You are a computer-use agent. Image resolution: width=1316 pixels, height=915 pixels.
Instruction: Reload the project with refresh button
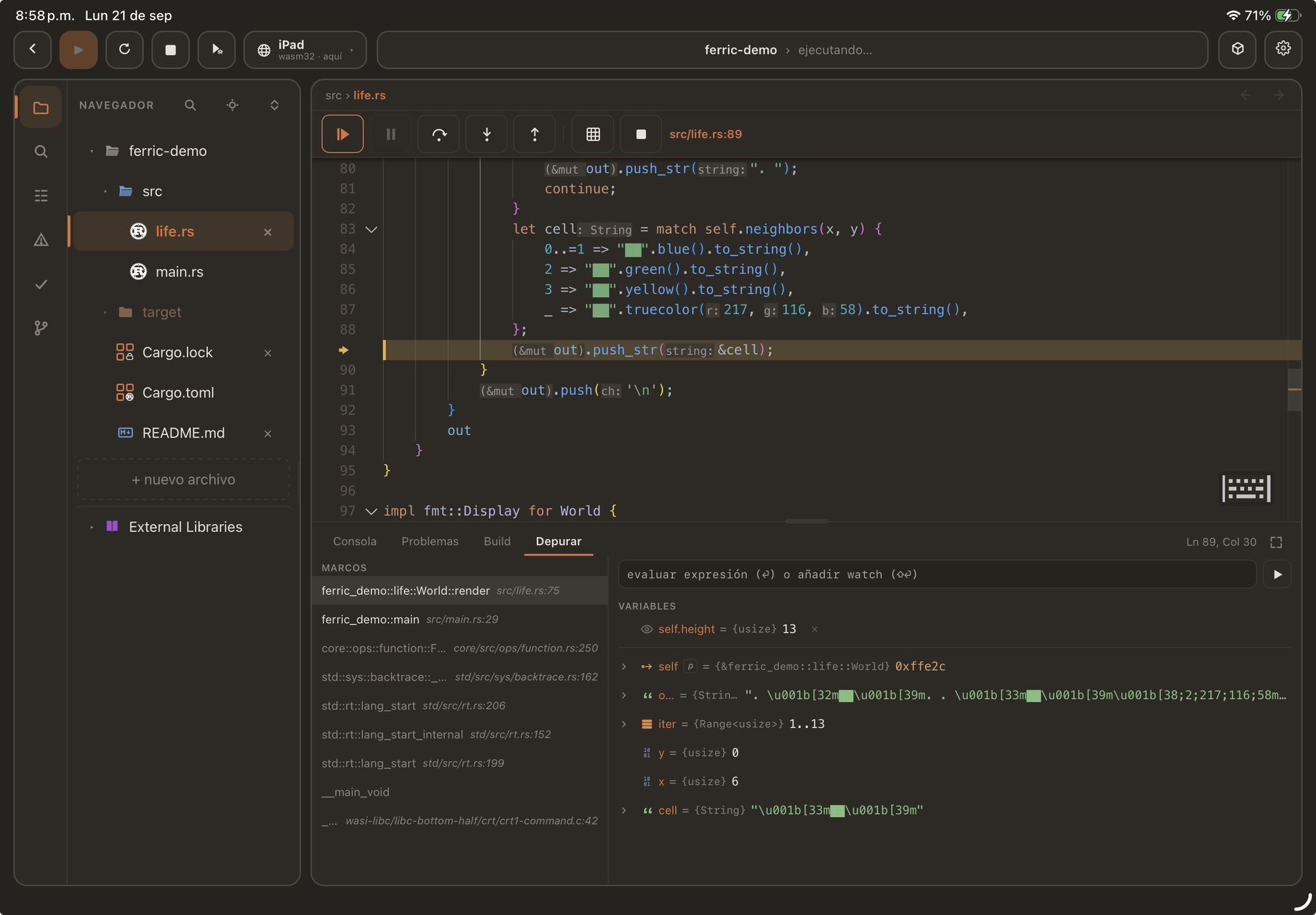(124, 49)
